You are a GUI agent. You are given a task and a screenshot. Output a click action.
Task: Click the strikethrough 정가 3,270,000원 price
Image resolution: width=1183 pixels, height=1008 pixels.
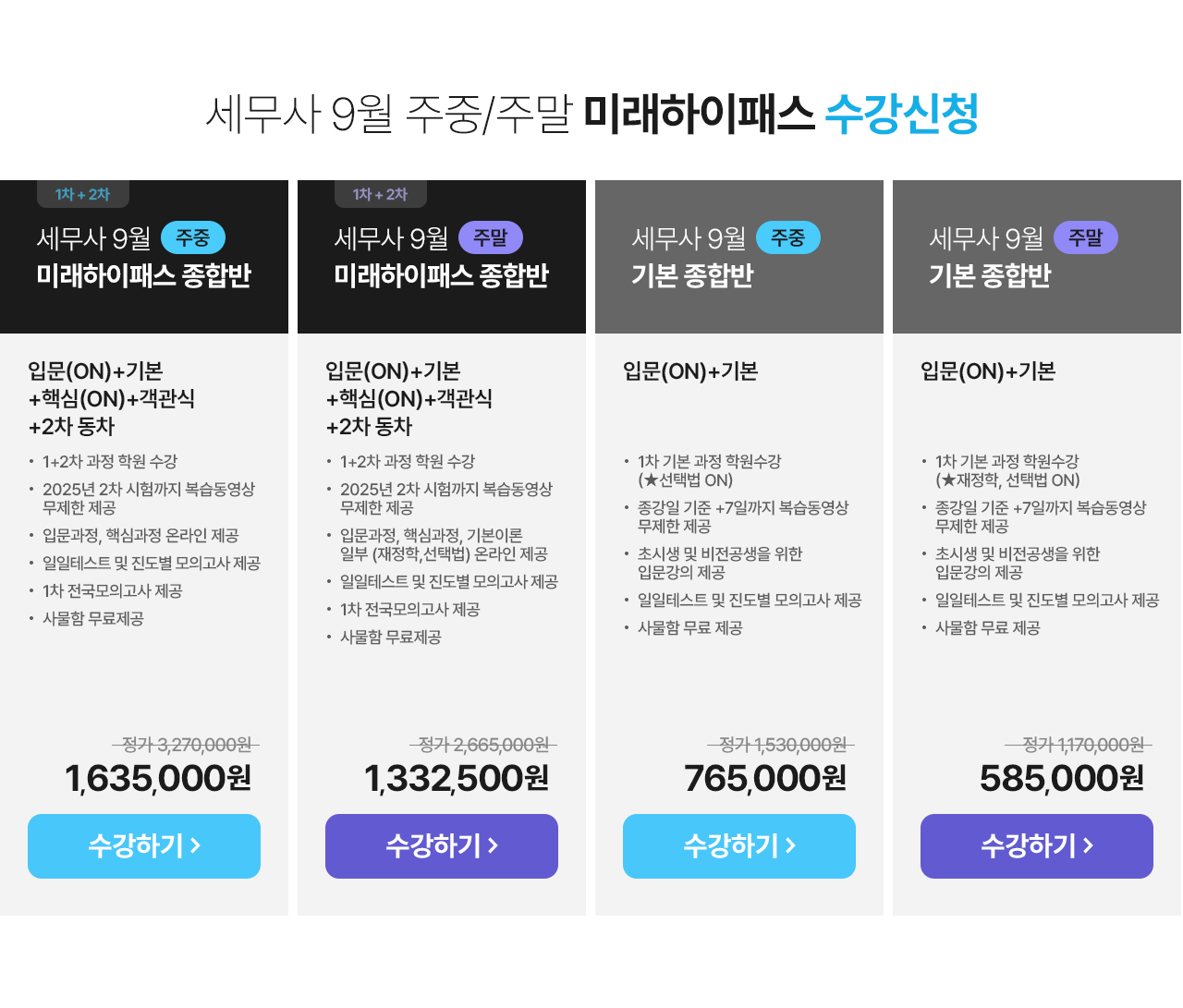click(x=186, y=745)
